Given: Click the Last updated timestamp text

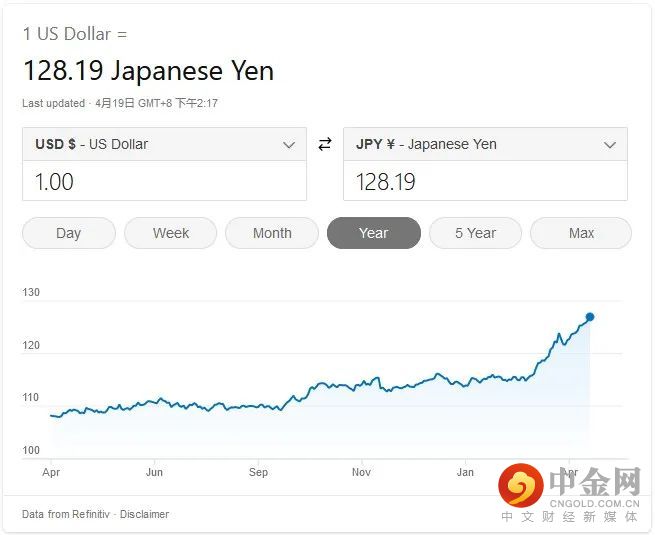Looking at the screenshot, I should tap(120, 103).
